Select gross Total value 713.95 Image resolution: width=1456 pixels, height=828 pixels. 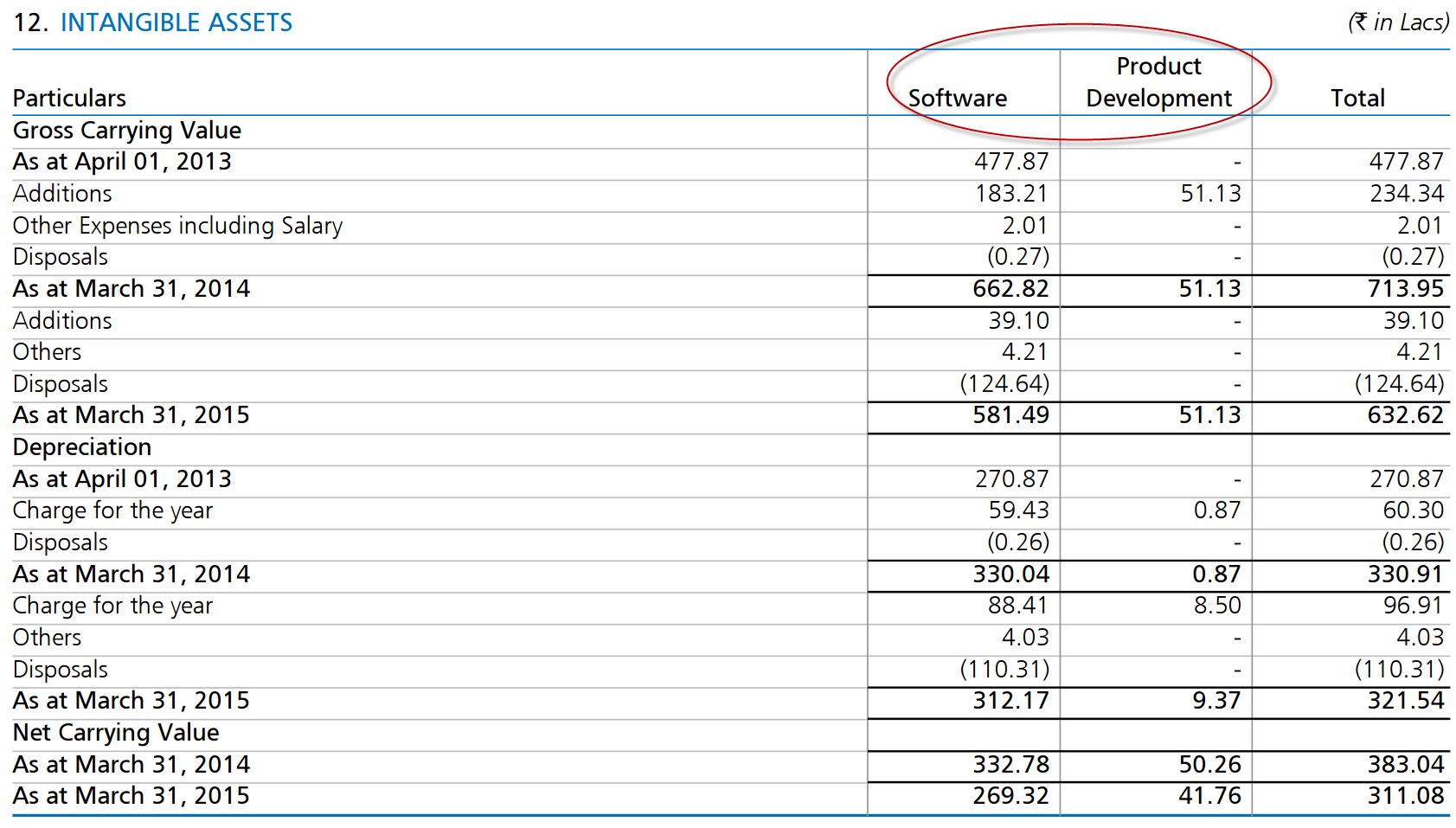pos(1406,289)
